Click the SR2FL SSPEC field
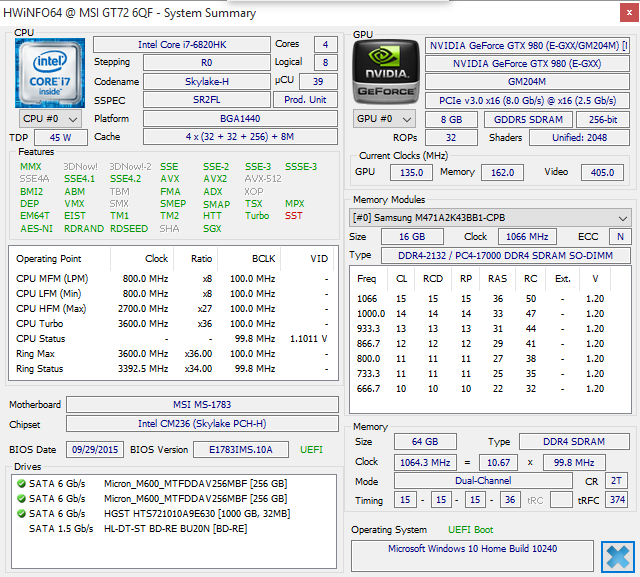Image resolution: width=640 pixels, height=577 pixels. point(207,100)
